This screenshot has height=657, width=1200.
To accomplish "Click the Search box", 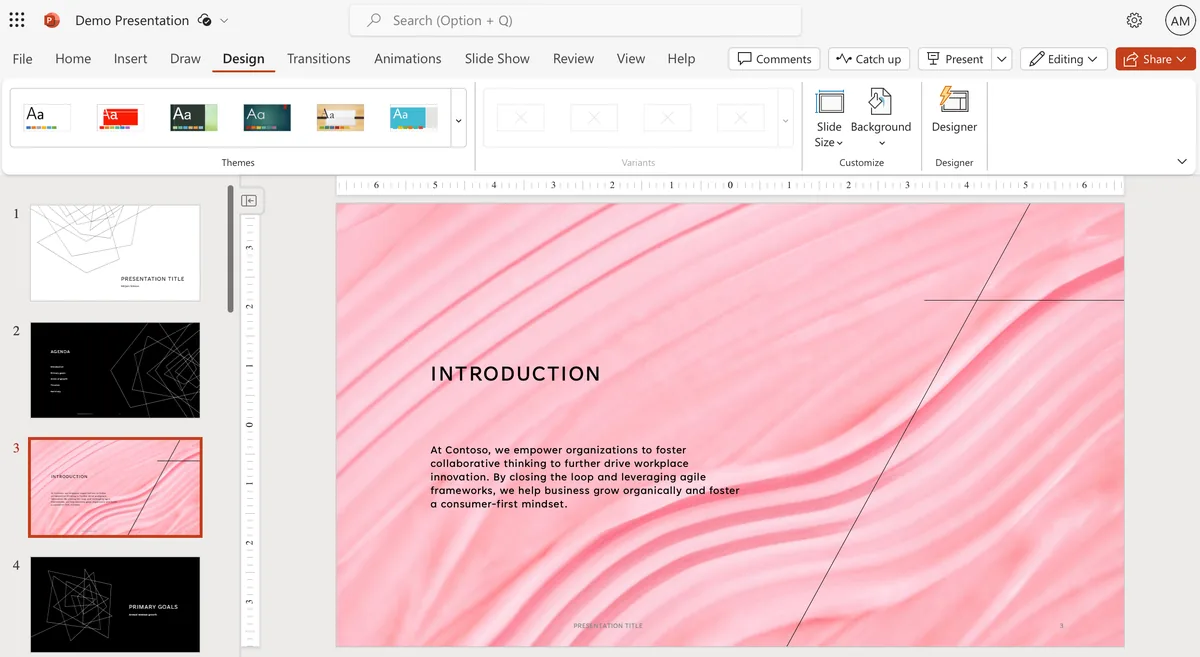I will (575, 20).
